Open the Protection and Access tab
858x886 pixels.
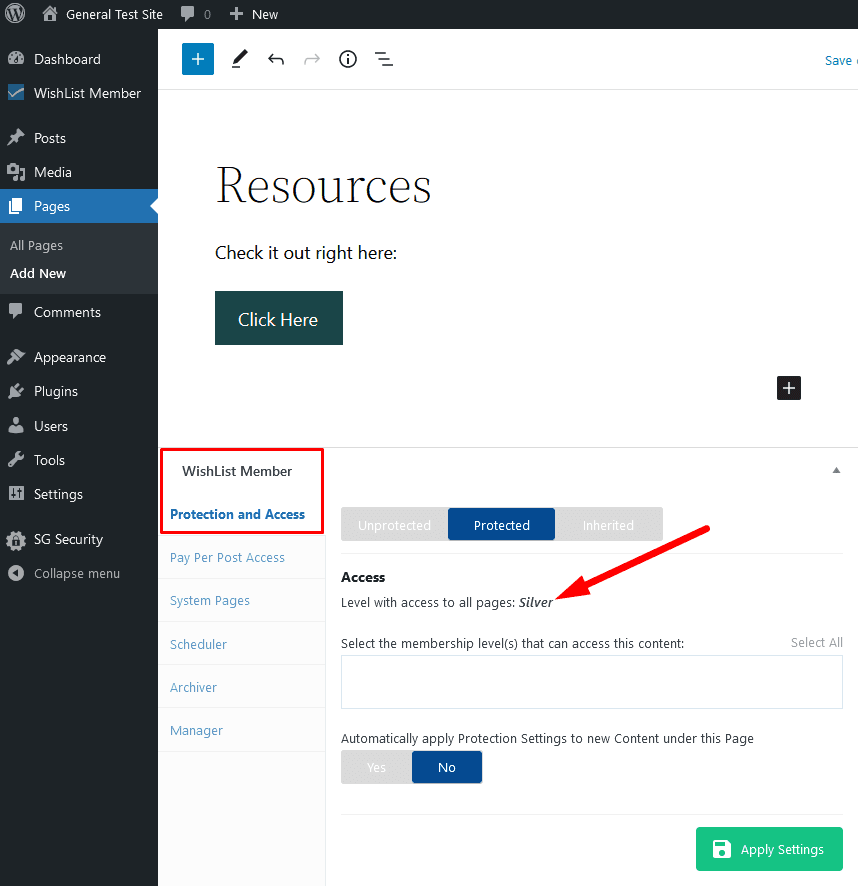point(237,514)
